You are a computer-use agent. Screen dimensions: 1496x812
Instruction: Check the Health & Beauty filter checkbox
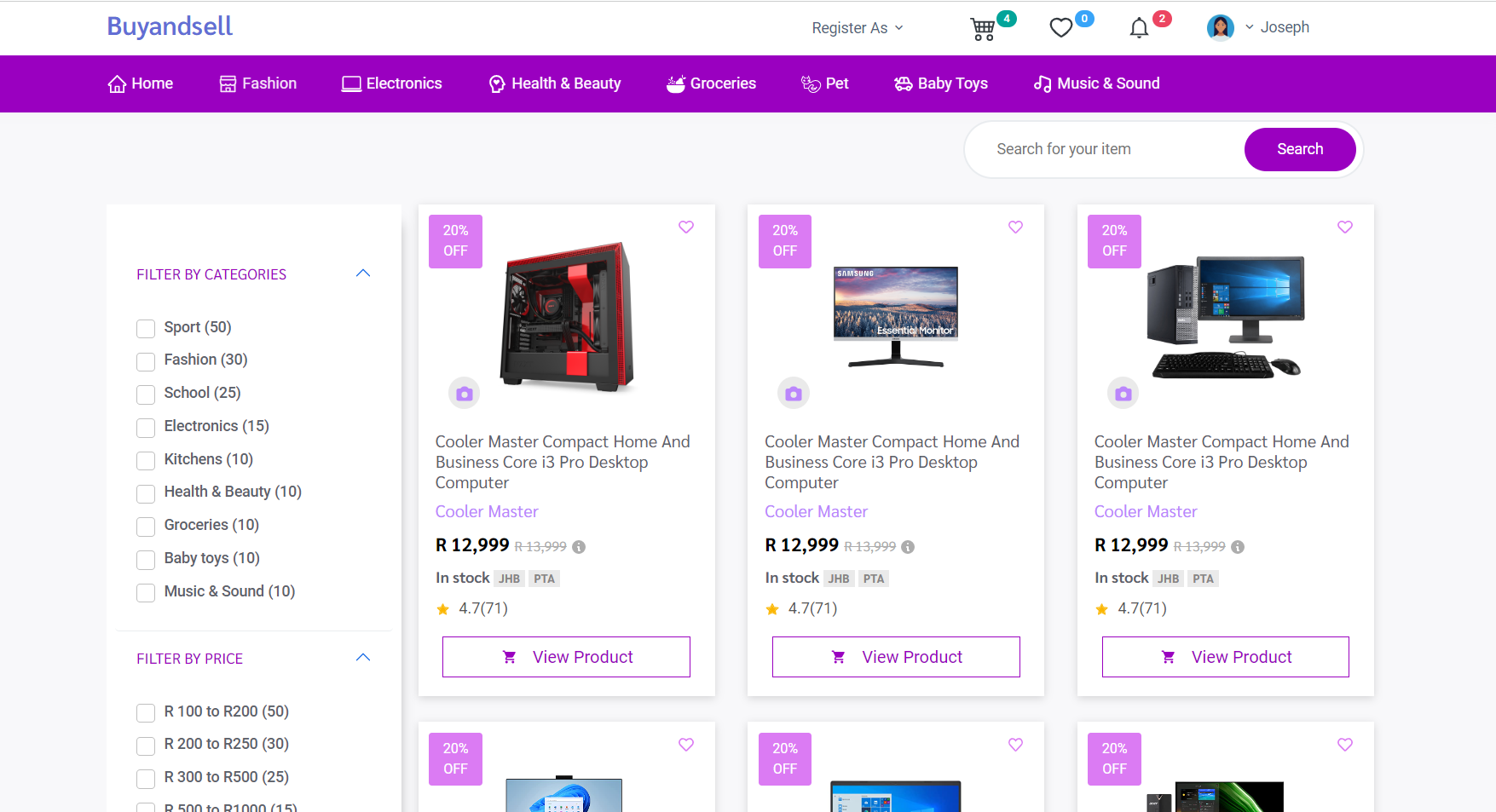[145, 493]
